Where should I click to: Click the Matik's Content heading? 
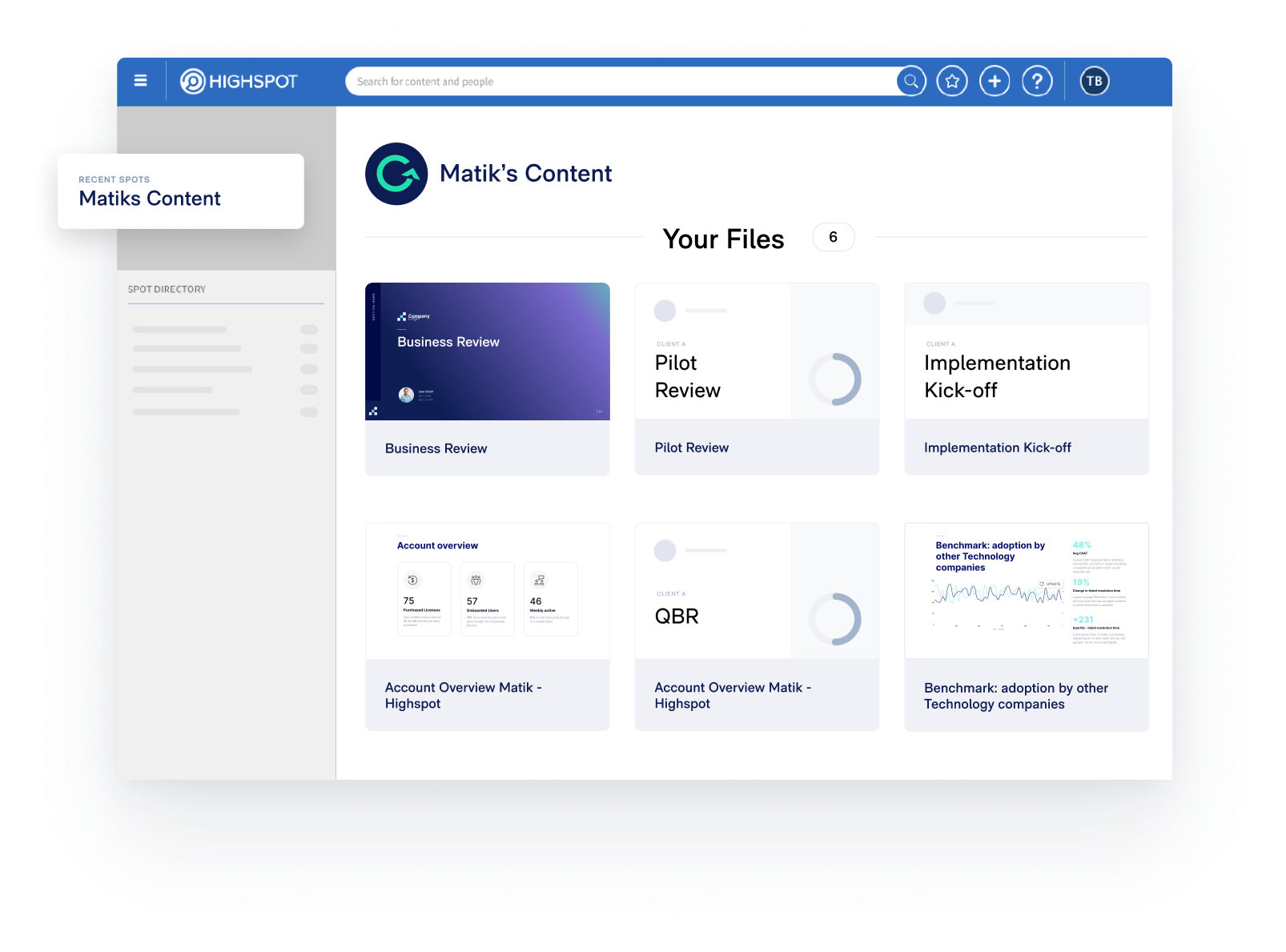[x=526, y=174]
